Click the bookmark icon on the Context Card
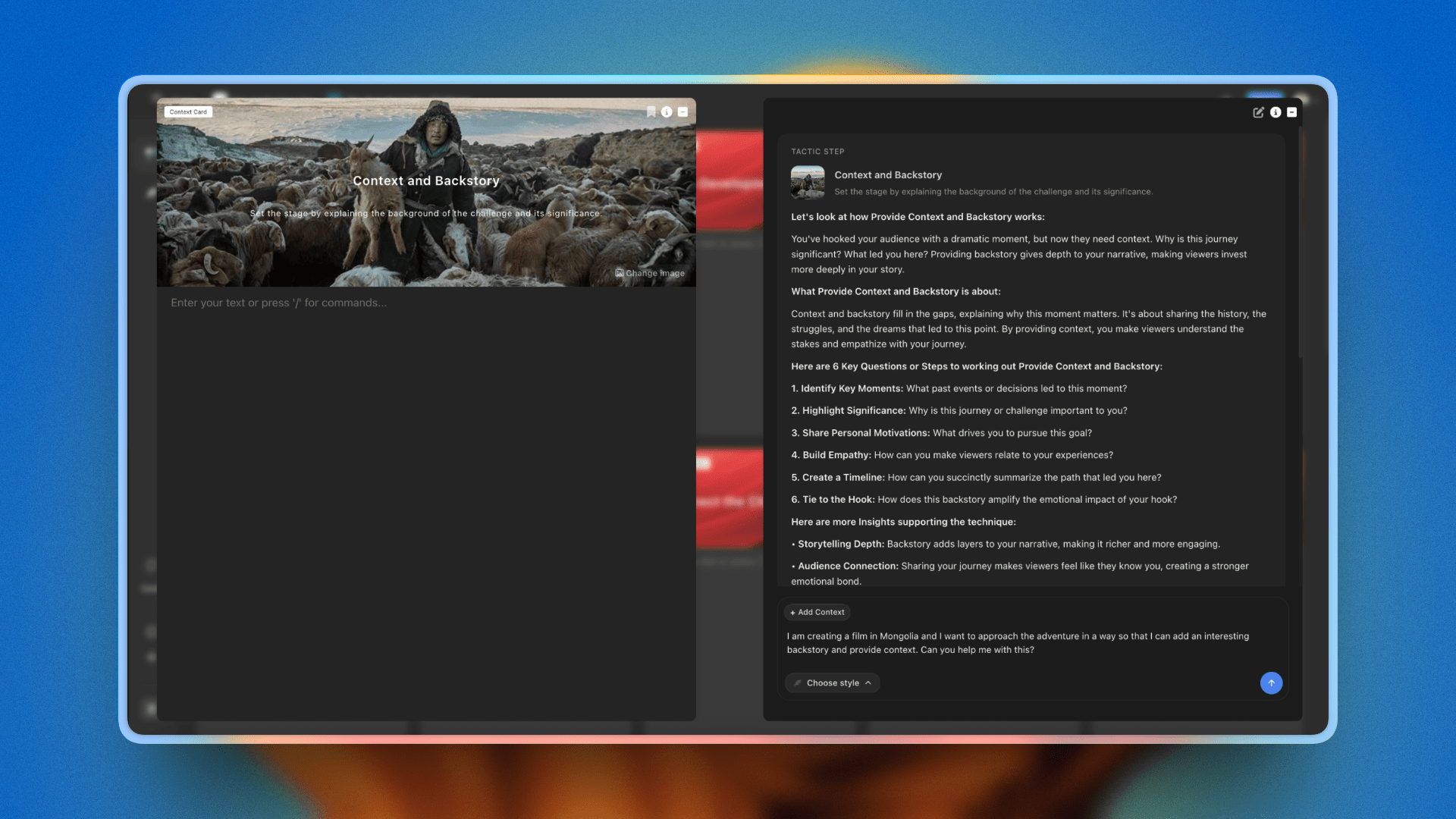 click(x=651, y=111)
